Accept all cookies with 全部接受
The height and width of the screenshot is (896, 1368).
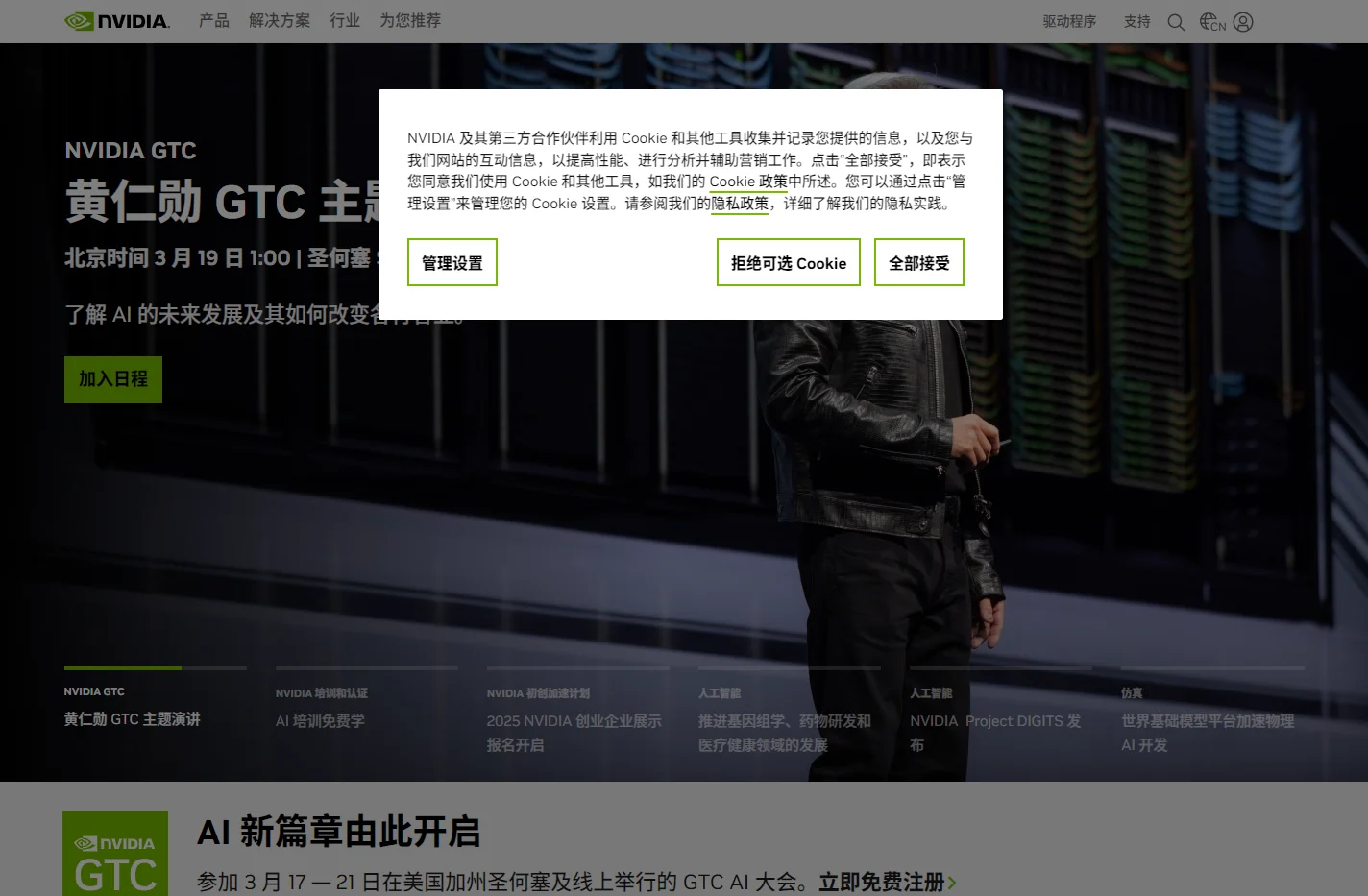coord(919,262)
